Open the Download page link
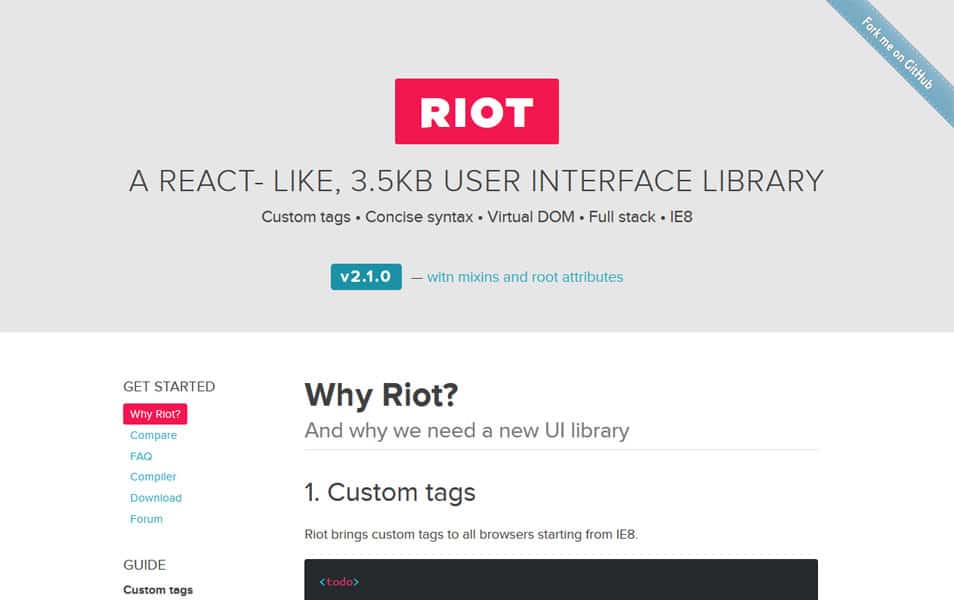Screen dimensions: 954x600 click(156, 498)
